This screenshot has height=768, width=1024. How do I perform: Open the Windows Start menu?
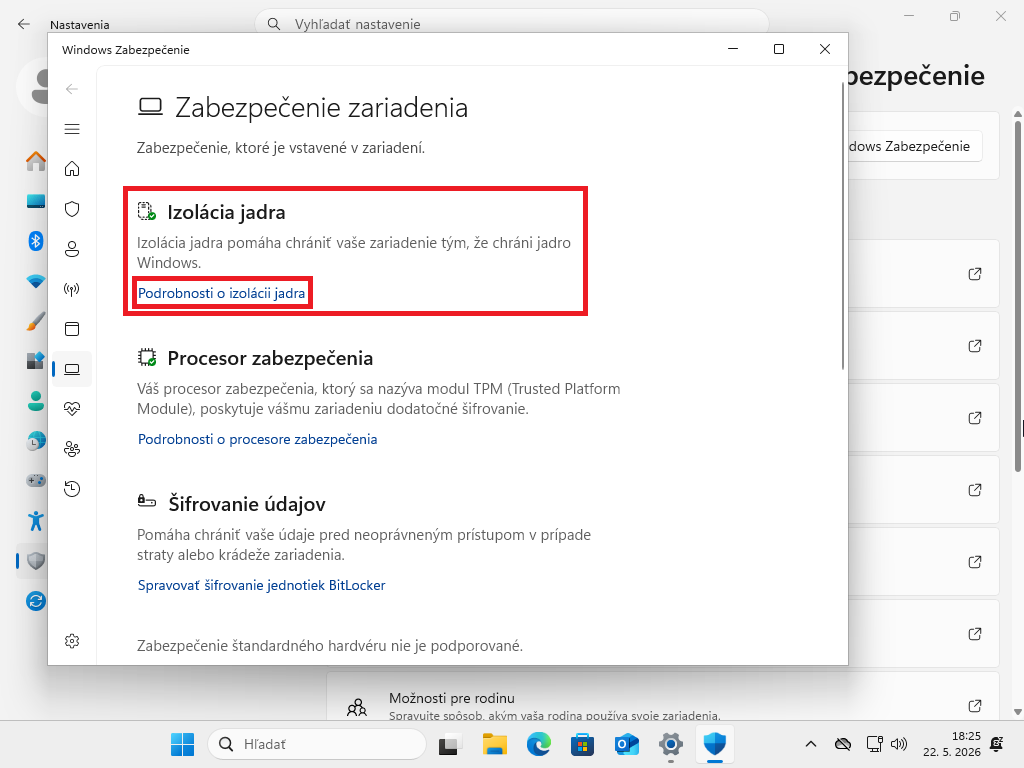click(x=182, y=744)
